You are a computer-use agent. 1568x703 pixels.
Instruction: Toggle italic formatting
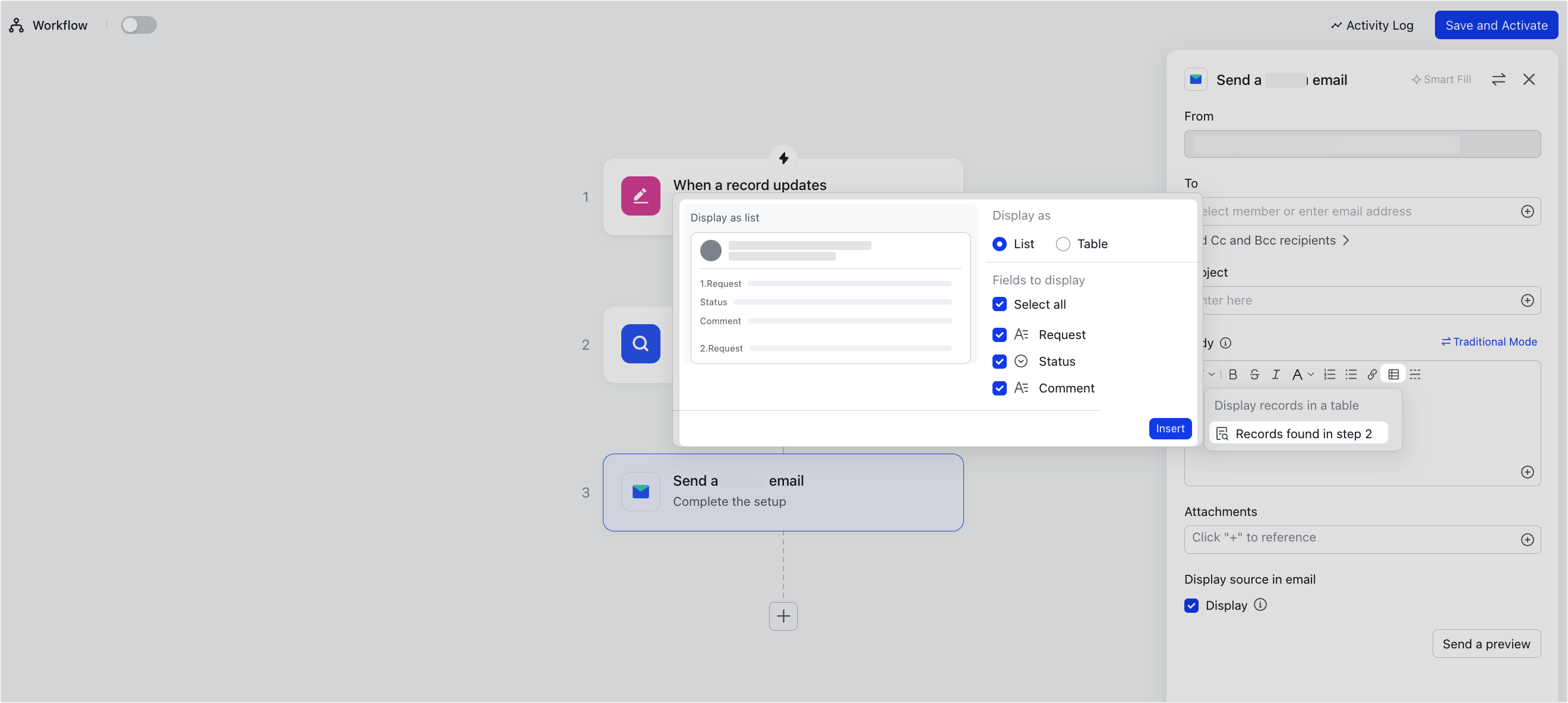point(1275,374)
